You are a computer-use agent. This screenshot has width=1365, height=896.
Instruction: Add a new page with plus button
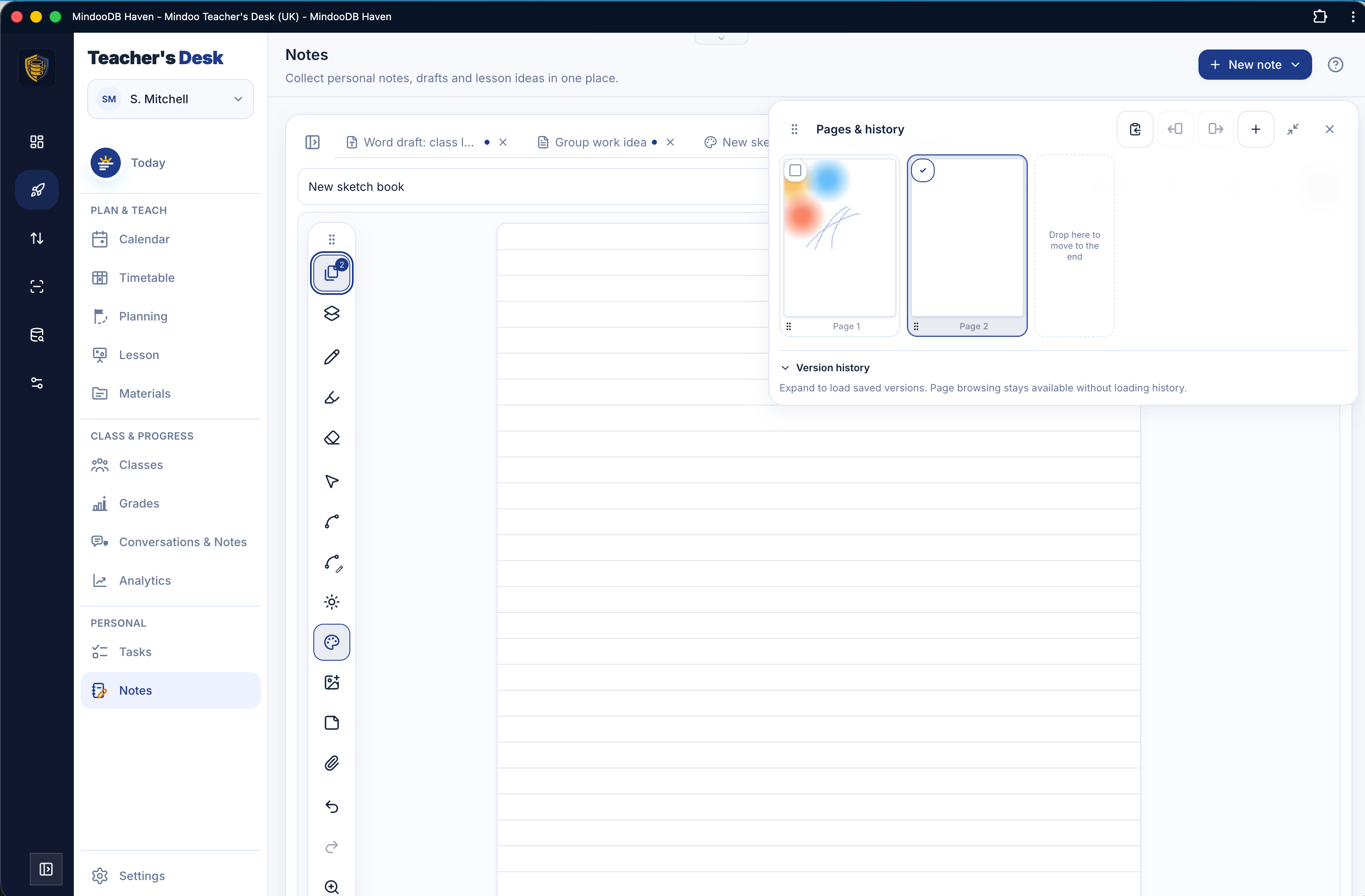click(1256, 129)
